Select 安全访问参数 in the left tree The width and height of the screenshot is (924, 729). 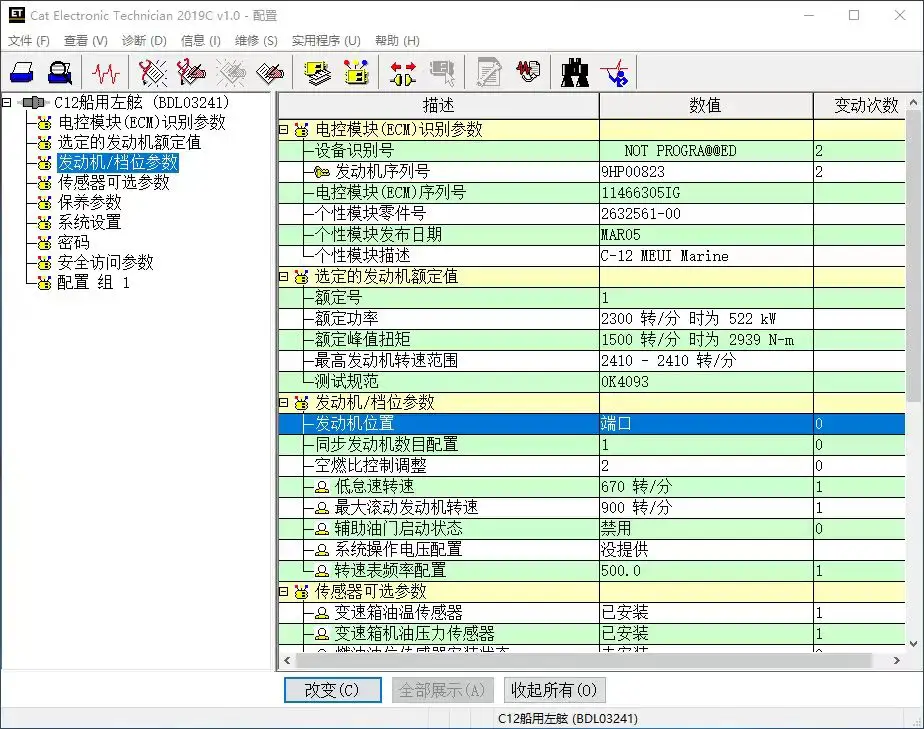(105, 263)
